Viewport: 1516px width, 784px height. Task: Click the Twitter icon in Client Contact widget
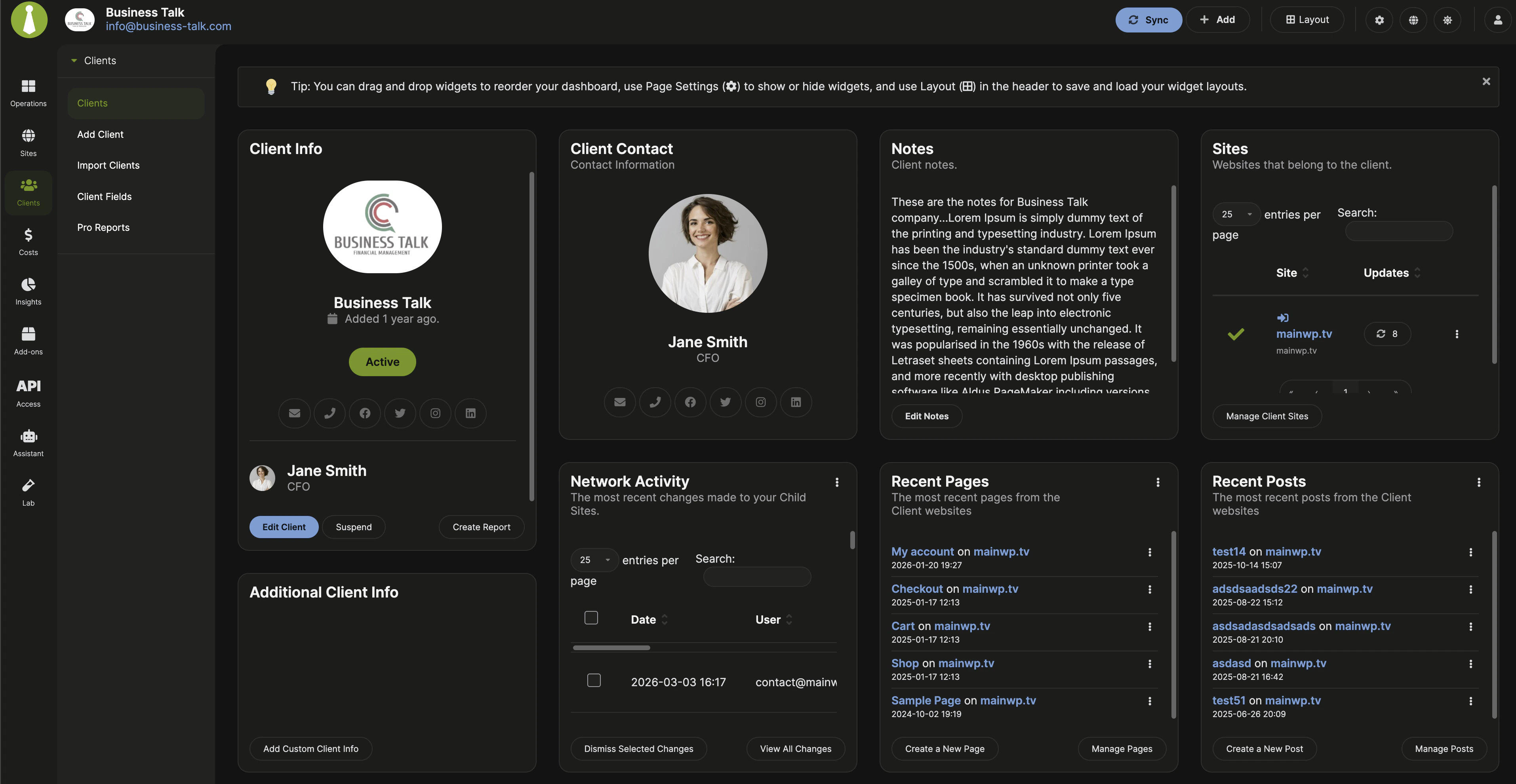point(725,402)
